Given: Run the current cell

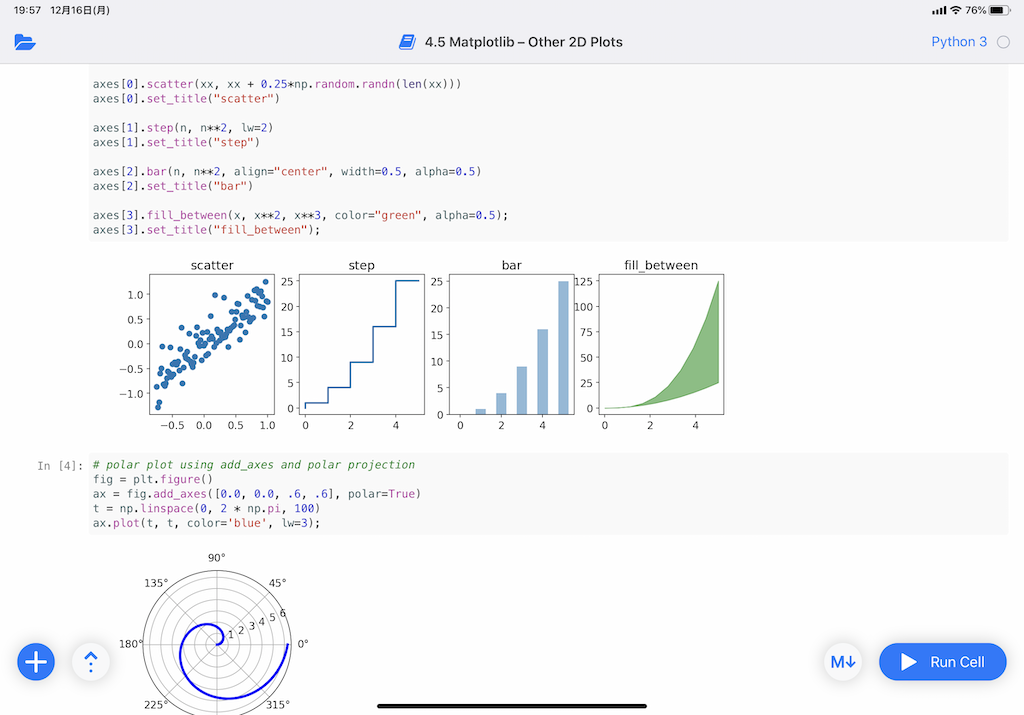Looking at the screenshot, I should coord(942,661).
